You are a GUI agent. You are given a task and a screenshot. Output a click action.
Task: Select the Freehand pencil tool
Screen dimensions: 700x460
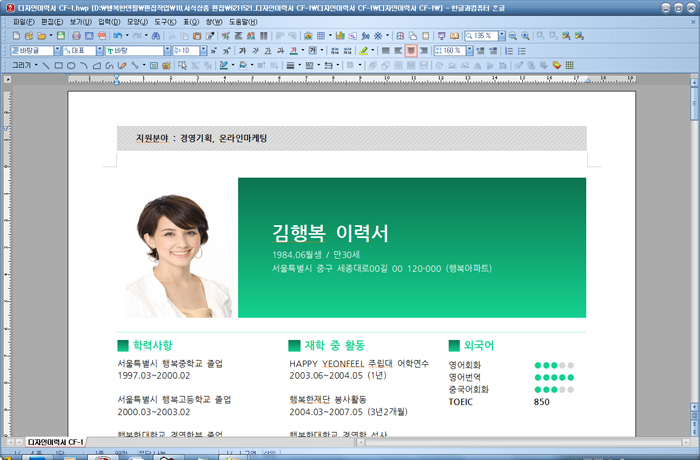(x=122, y=66)
